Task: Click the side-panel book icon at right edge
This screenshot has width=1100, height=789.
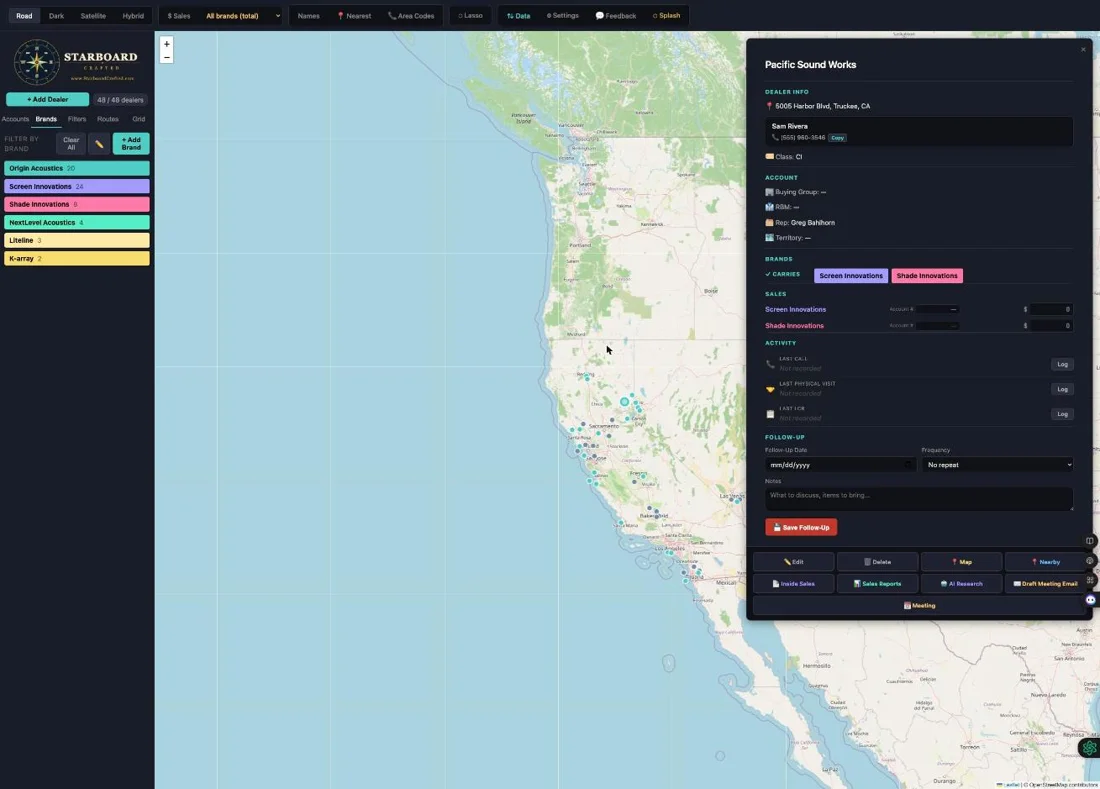Action: click(x=1089, y=541)
